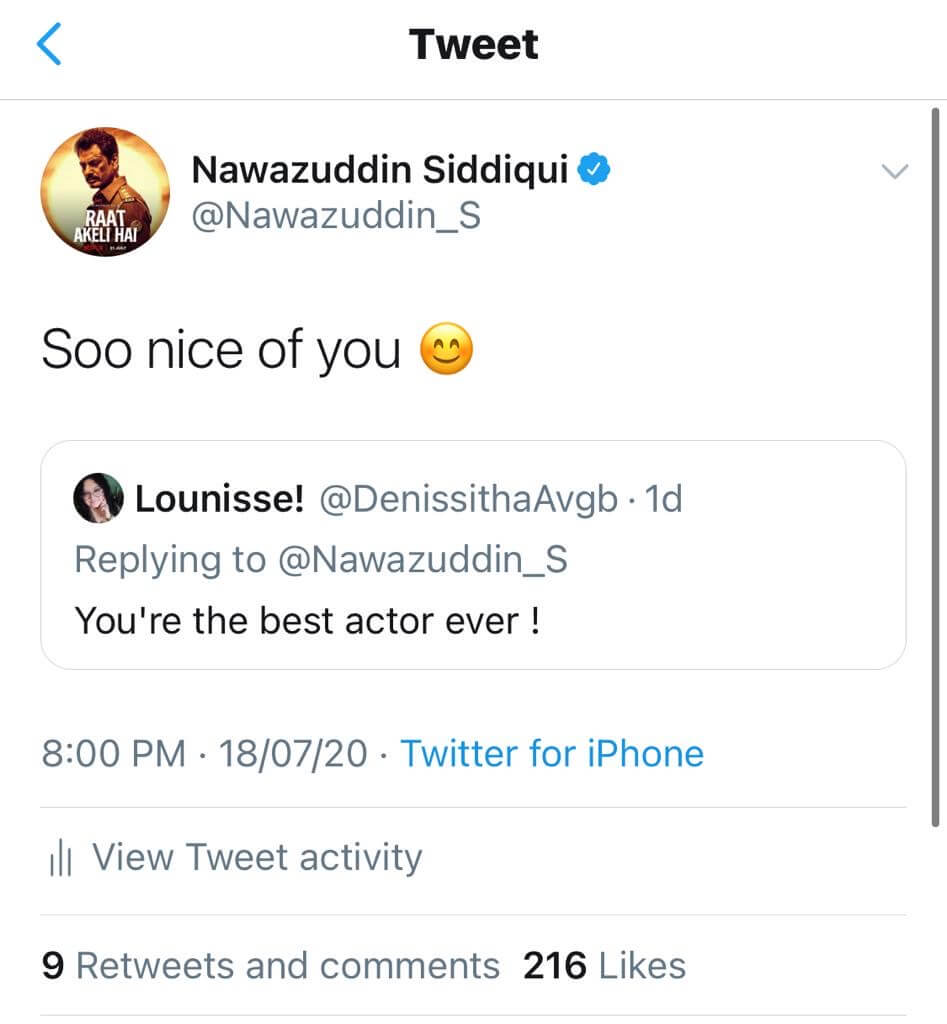Click the Lounisse! display name
This screenshot has height=1024, width=947.
219,498
